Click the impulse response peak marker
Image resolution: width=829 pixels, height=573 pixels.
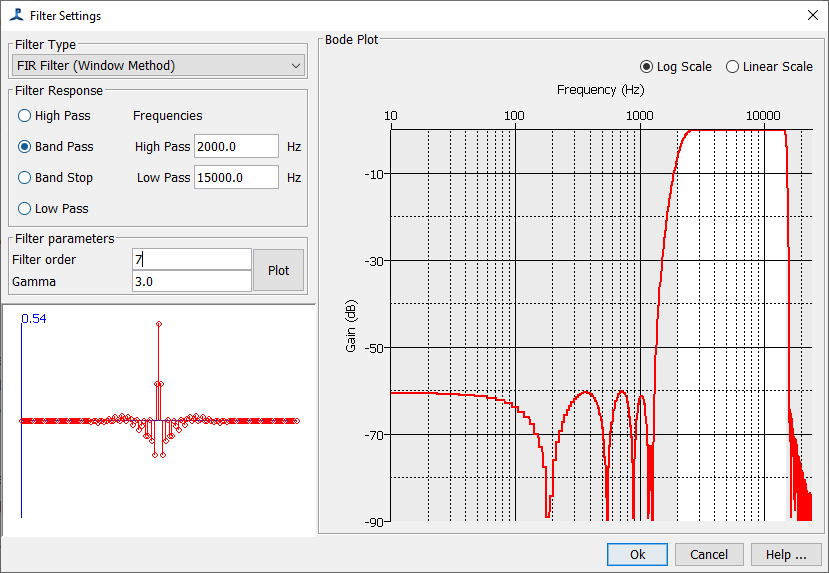point(159,324)
